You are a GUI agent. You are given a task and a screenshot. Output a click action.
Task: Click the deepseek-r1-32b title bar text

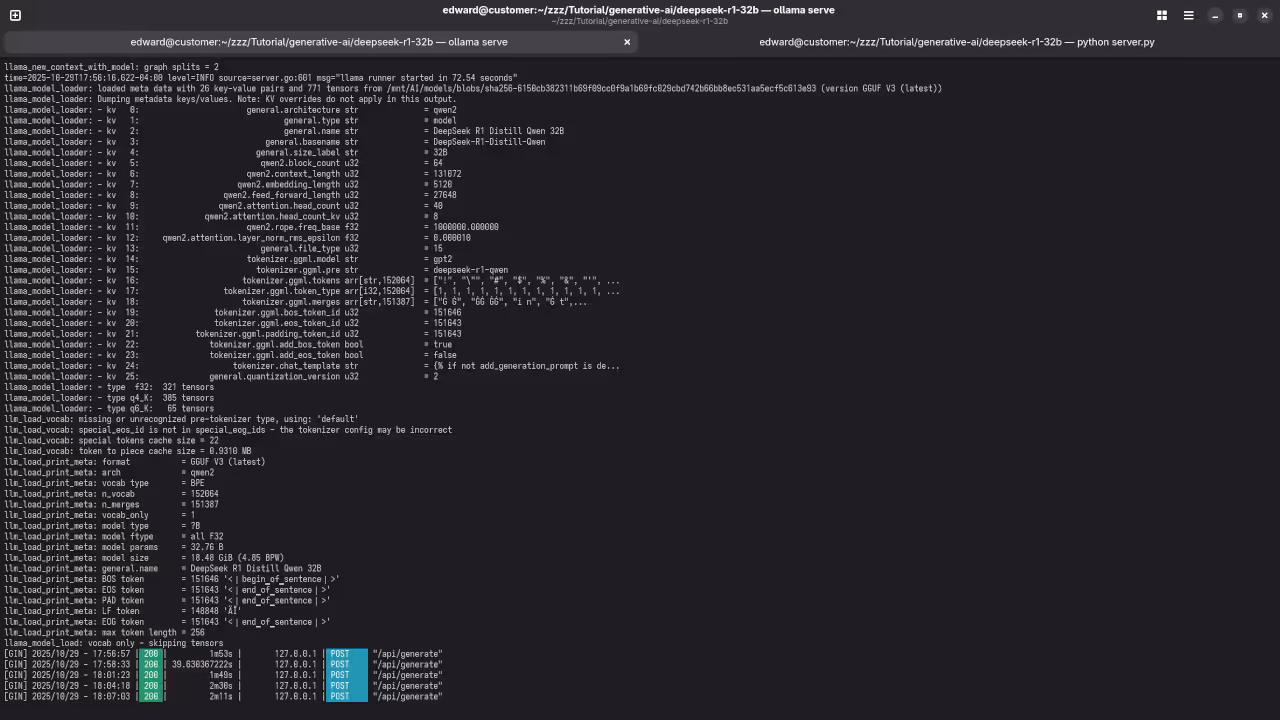(x=640, y=10)
